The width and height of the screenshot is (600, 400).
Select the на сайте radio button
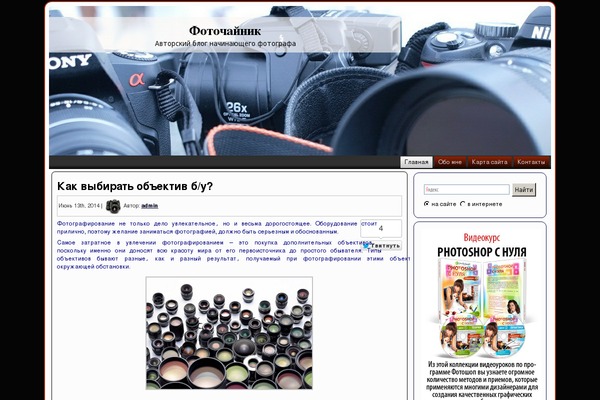[427, 204]
